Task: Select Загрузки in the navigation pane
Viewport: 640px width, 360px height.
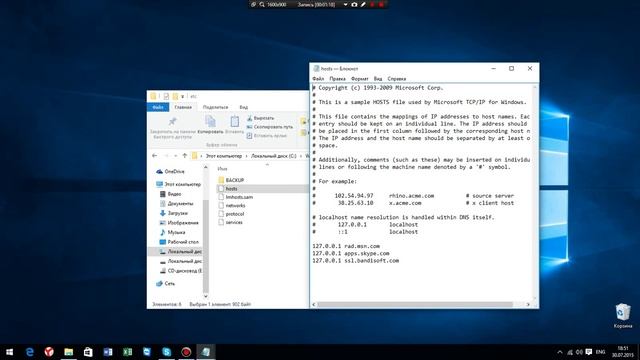Action: (178, 213)
